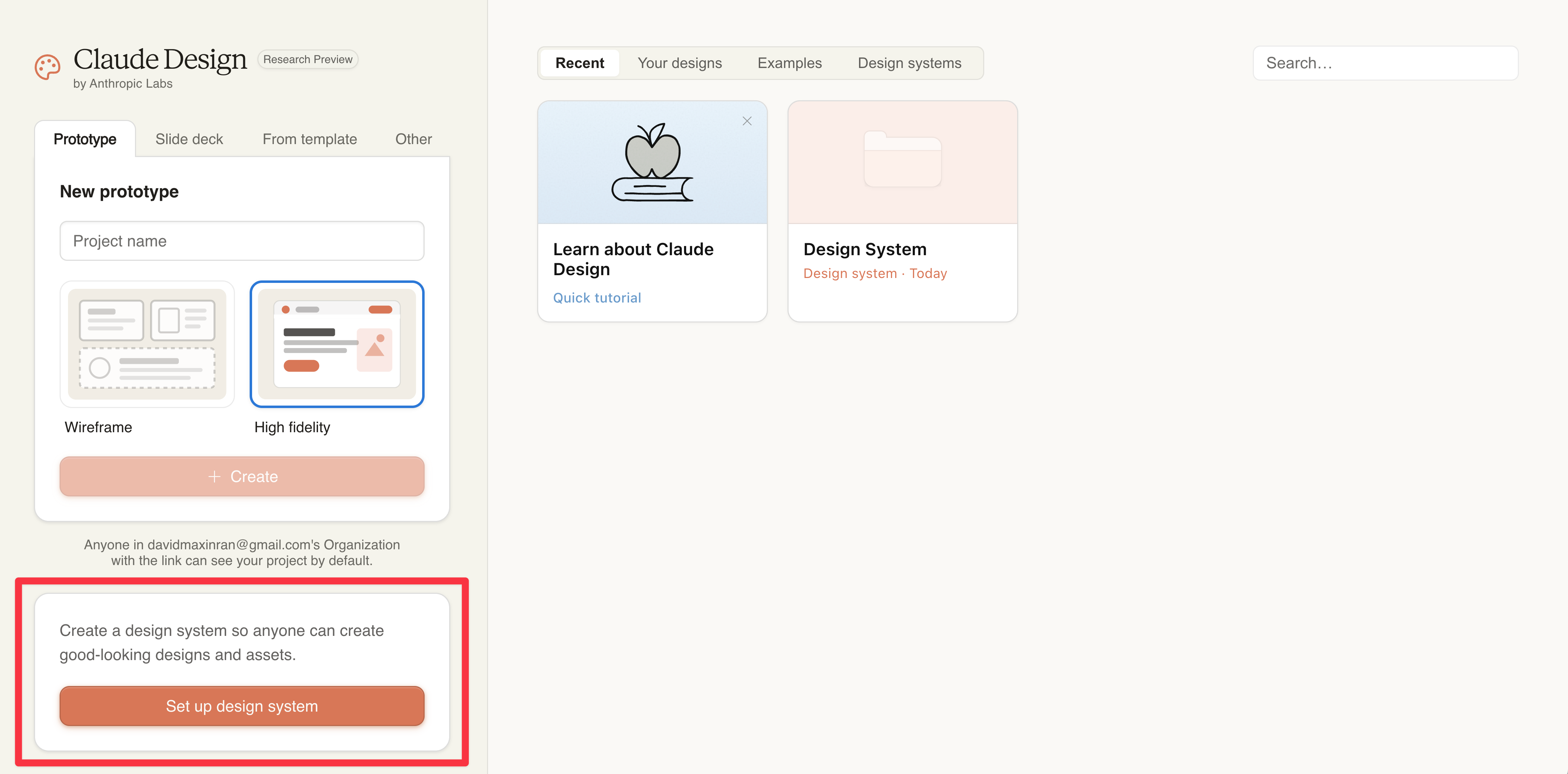The width and height of the screenshot is (1568, 774).
Task: Open the From template tab
Action: (x=310, y=139)
